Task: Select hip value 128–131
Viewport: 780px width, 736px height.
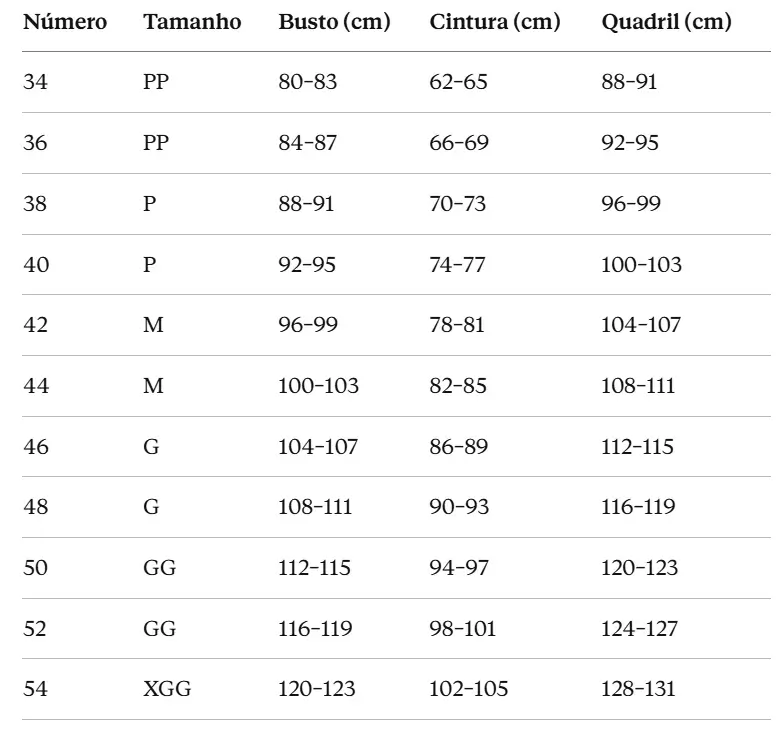Action: (638, 689)
